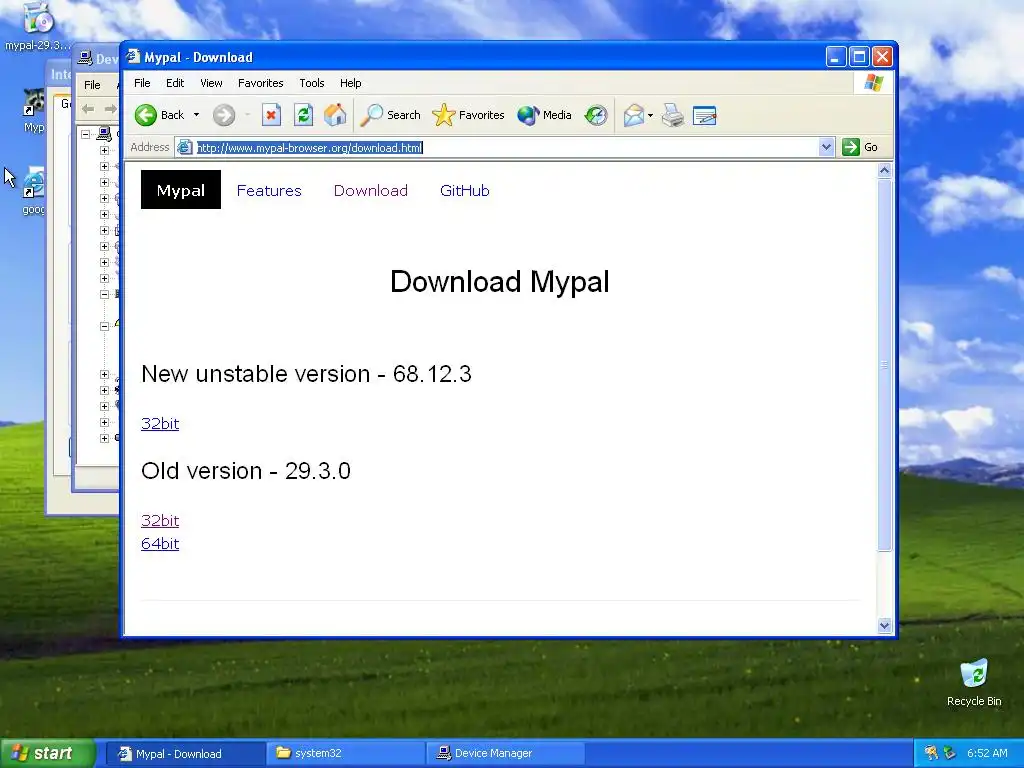Open the History clock icon

(596, 115)
